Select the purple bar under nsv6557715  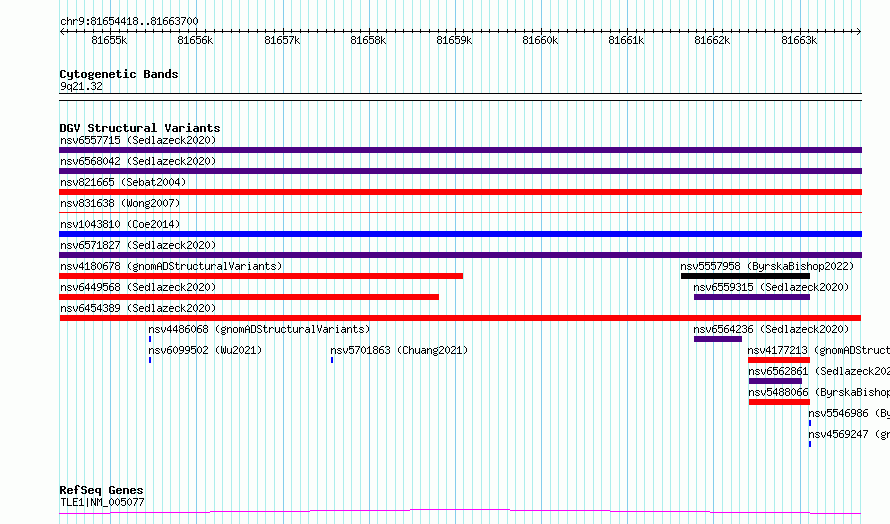point(460,150)
